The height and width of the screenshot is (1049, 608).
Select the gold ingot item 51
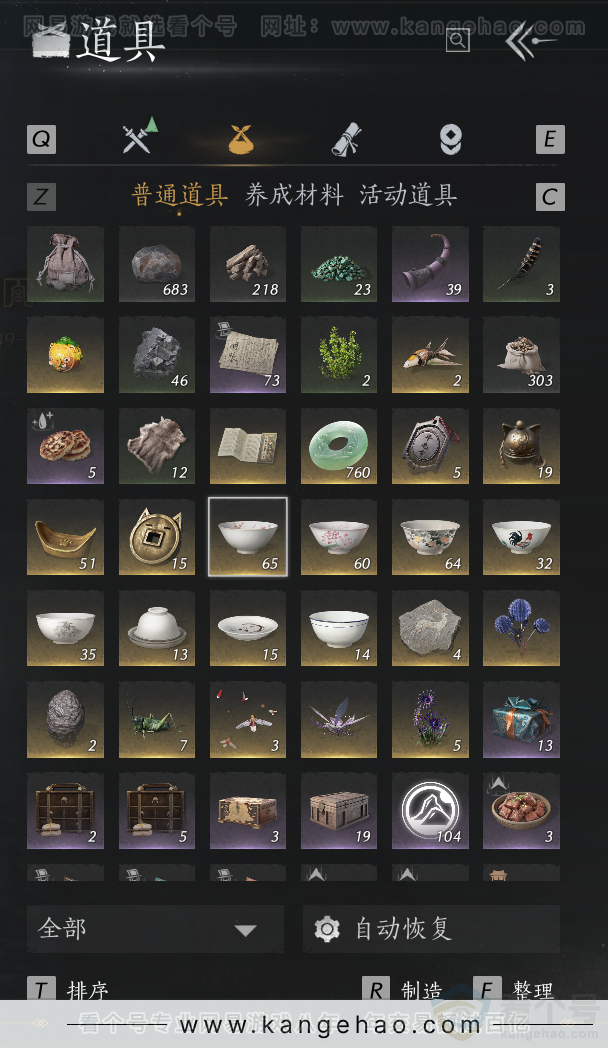click(65, 537)
